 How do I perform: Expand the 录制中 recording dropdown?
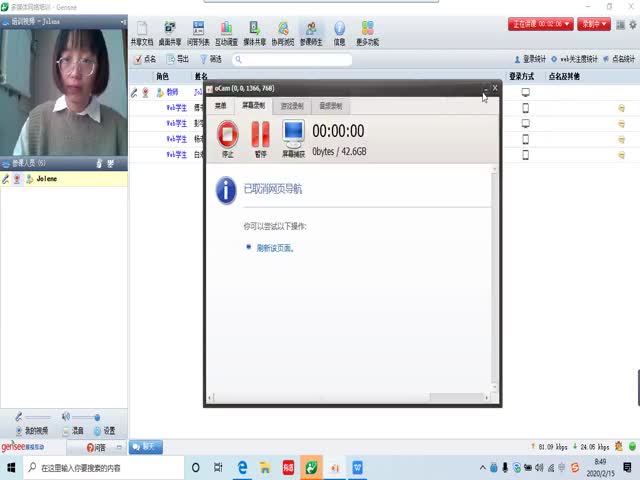coord(594,24)
